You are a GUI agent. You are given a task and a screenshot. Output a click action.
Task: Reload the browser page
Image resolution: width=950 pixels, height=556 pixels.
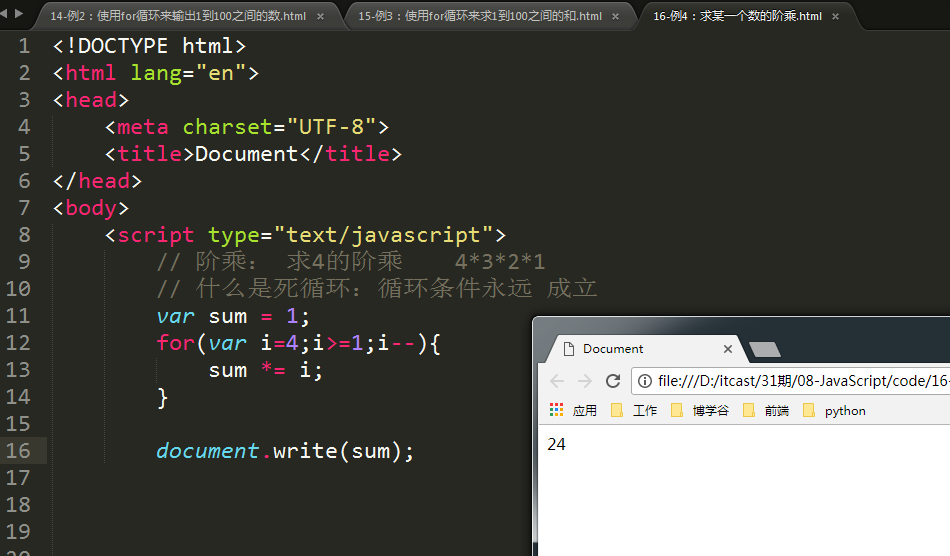613,381
